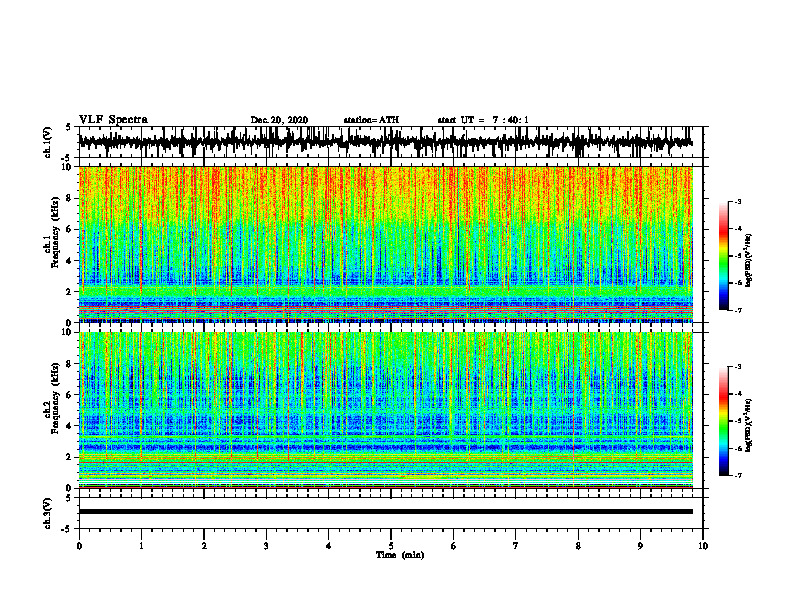Click inside the ch.2 spectrogram panel
The height and width of the screenshot is (612, 792).
[385, 410]
